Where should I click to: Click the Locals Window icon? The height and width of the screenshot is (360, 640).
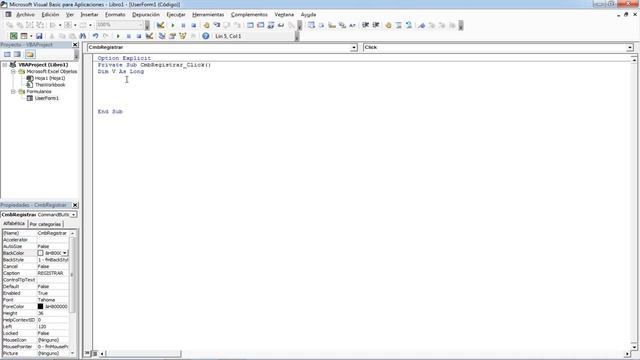click(250, 25)
